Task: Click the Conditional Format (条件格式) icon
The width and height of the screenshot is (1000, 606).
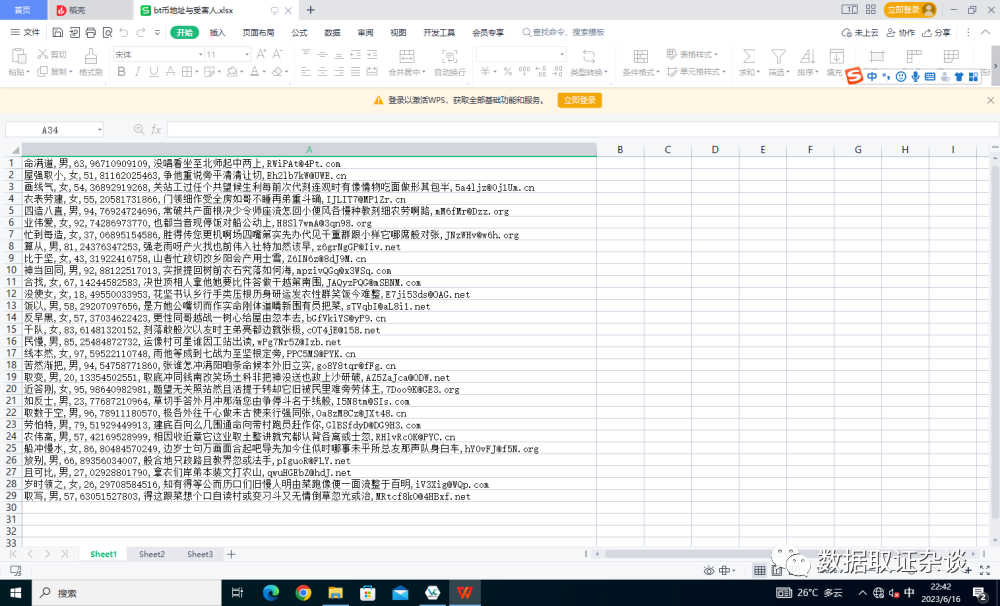Action: click(640, 56)
